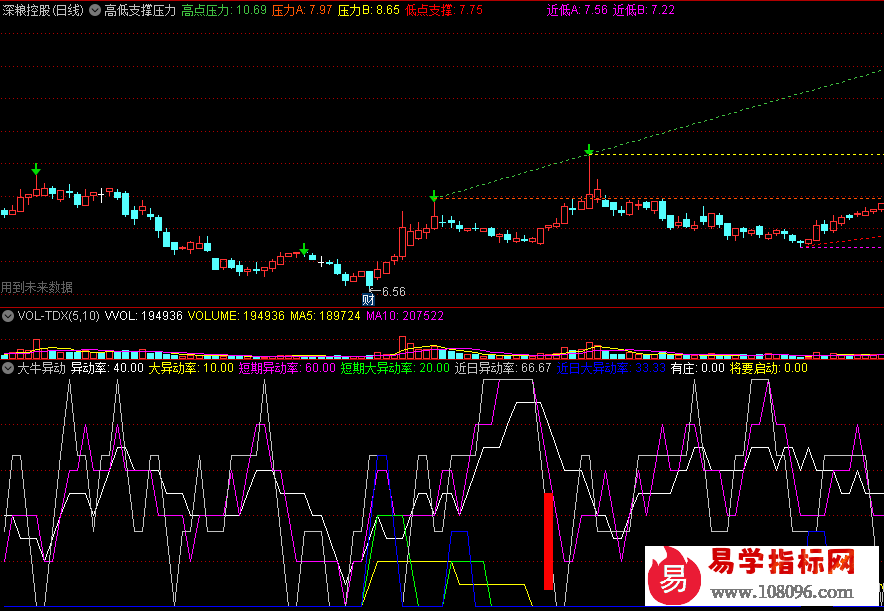Image resolution: width=884 pixels, height=611 pixels.
Task: Expand the 高低支撑压力 indicator dropdown arrow
Action: coord(95,10)
